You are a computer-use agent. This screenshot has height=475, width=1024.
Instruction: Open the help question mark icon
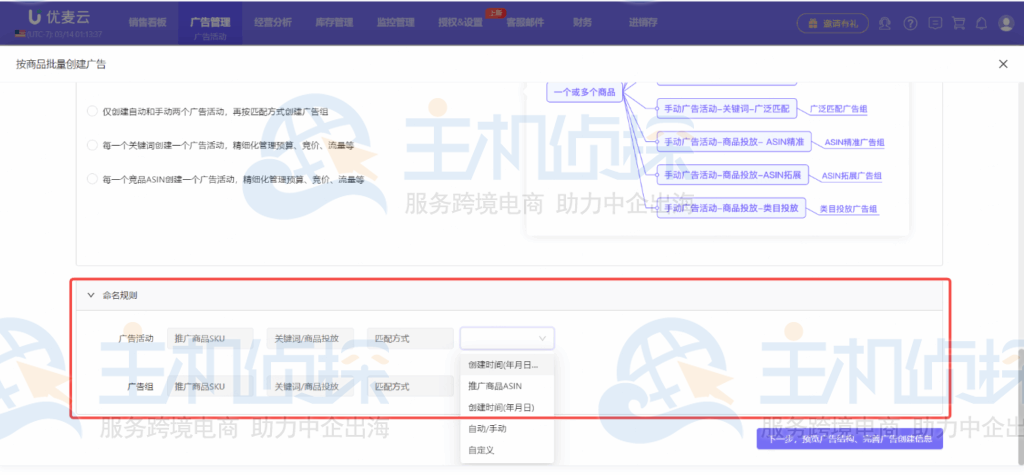[x=910, y=24]
